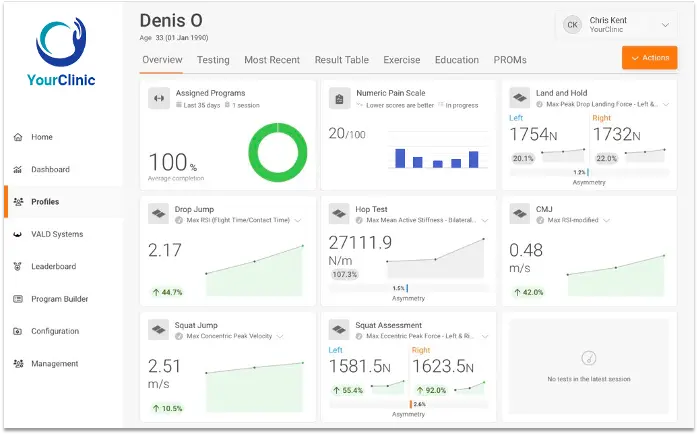Image resolution: width=698 pixels, height=435 pixels.
Task: Open Configuration via its folder icon
Action: click(18, 331)
